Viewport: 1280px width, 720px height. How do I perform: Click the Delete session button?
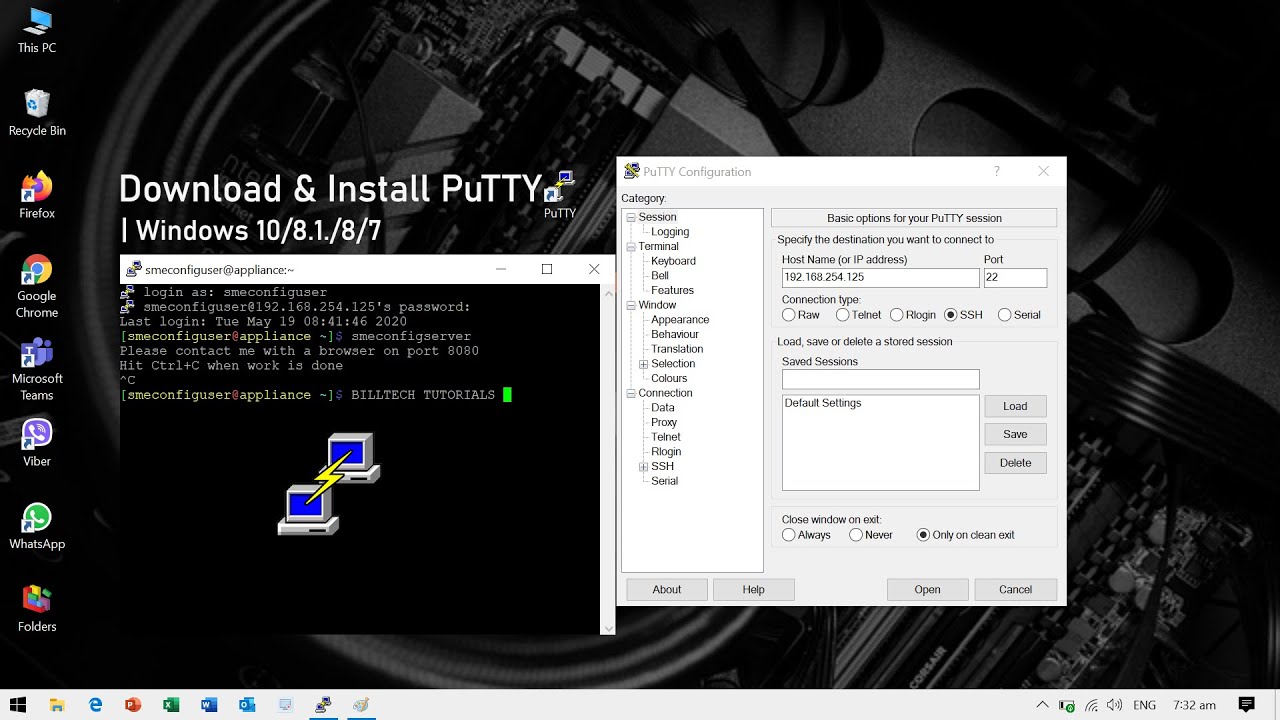pyautogui.click(x=1015, y=463)
